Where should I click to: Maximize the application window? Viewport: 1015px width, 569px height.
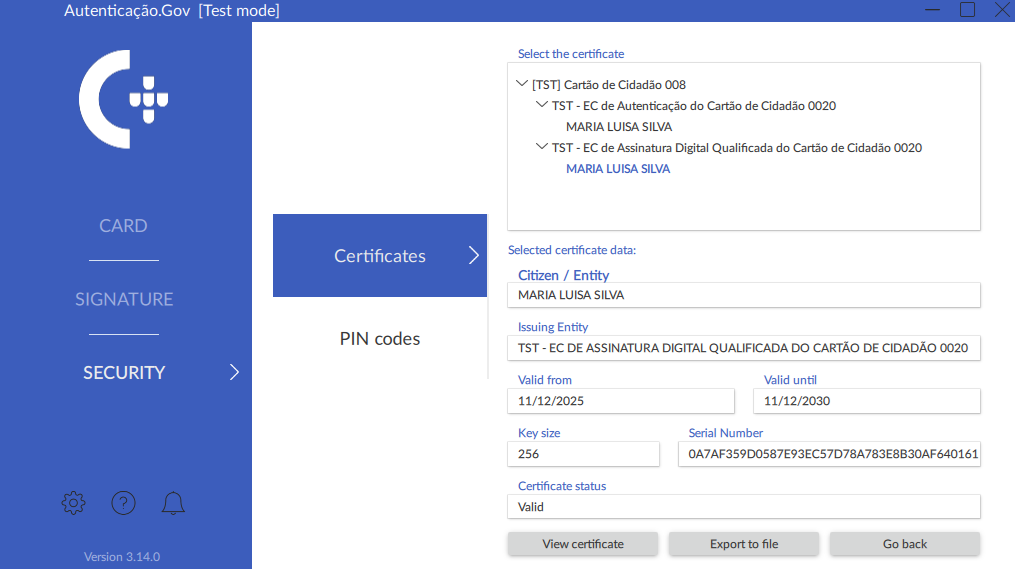pos(967,10)
